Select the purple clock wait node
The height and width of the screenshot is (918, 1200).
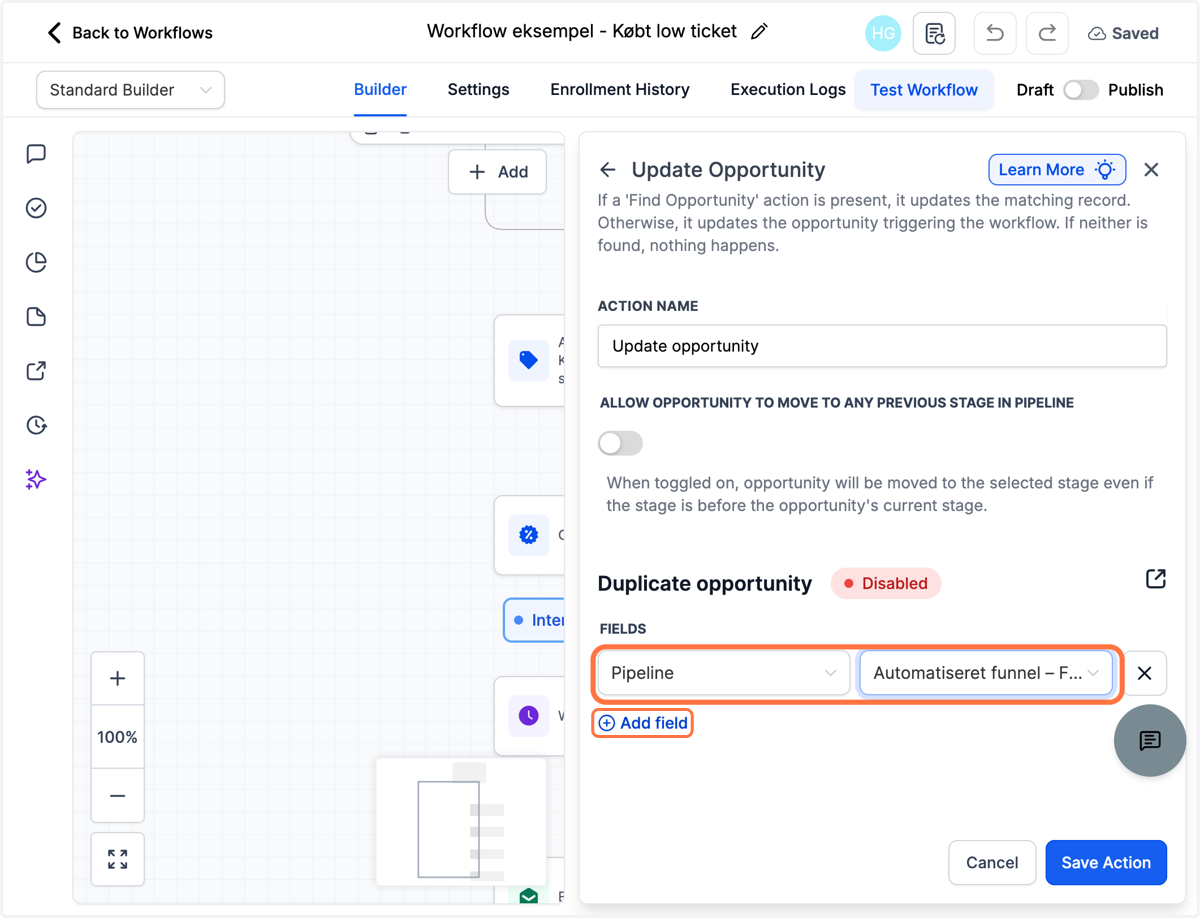tap(529, 716)
